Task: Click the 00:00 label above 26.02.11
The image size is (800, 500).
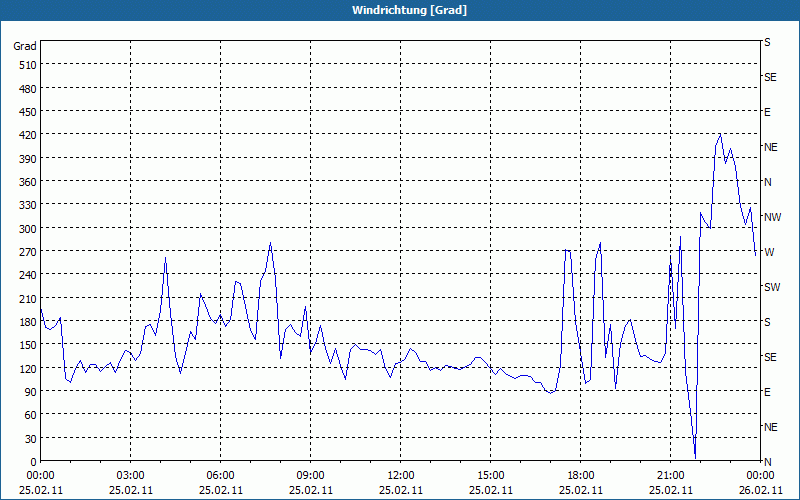Action: [x=760, y=476]
